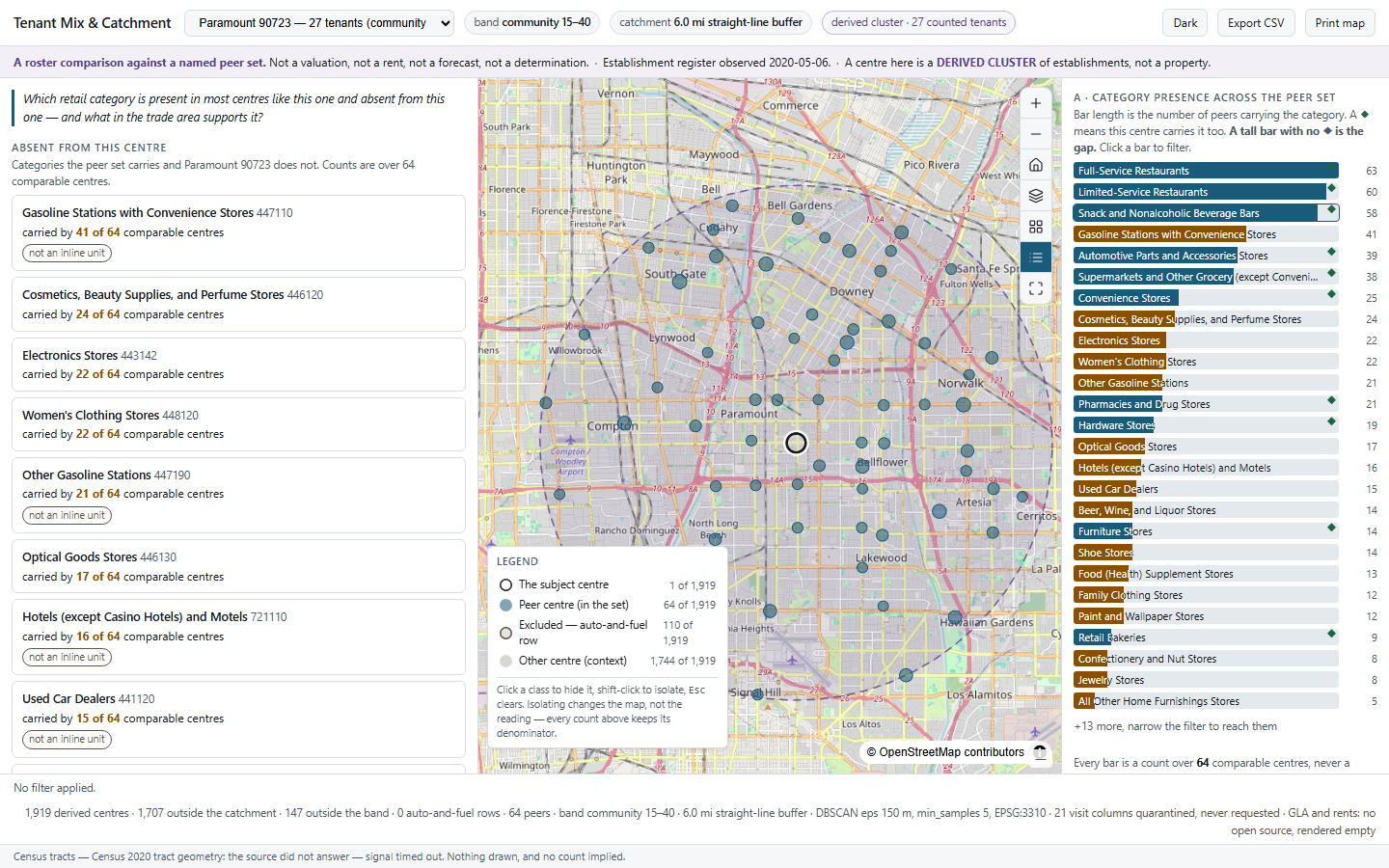
Task: Open the map layers control
Action: tap(1035, 196)
